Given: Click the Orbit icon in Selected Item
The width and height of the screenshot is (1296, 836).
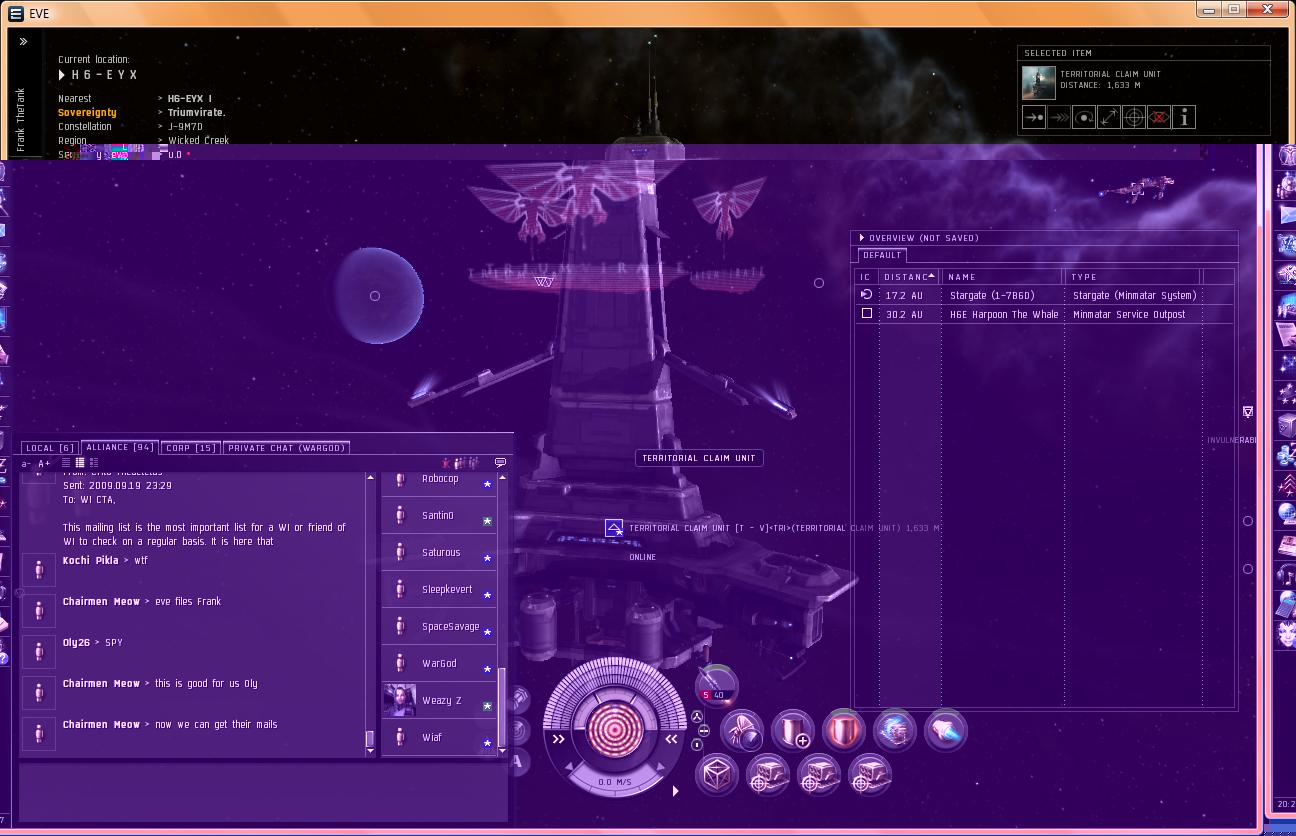Looking at the screenshot, I should click(1084, 118).
